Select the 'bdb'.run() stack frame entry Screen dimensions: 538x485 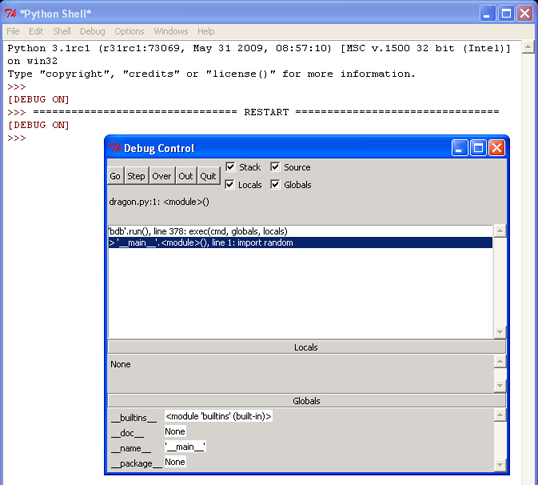tap(300, 231)
